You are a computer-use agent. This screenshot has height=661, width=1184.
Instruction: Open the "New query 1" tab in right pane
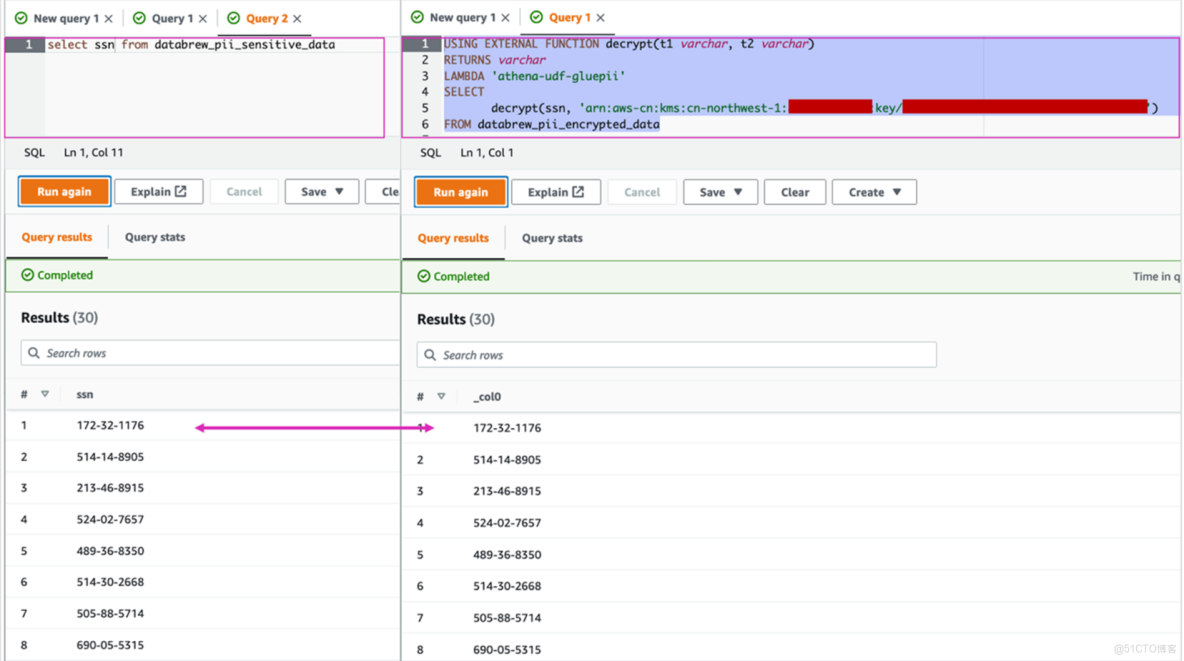(465, 17)
